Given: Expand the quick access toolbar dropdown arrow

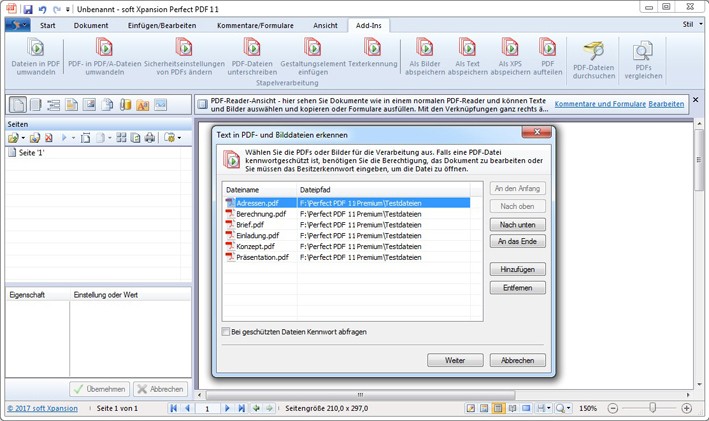Looking at the screenshot, I should [67, 9].
